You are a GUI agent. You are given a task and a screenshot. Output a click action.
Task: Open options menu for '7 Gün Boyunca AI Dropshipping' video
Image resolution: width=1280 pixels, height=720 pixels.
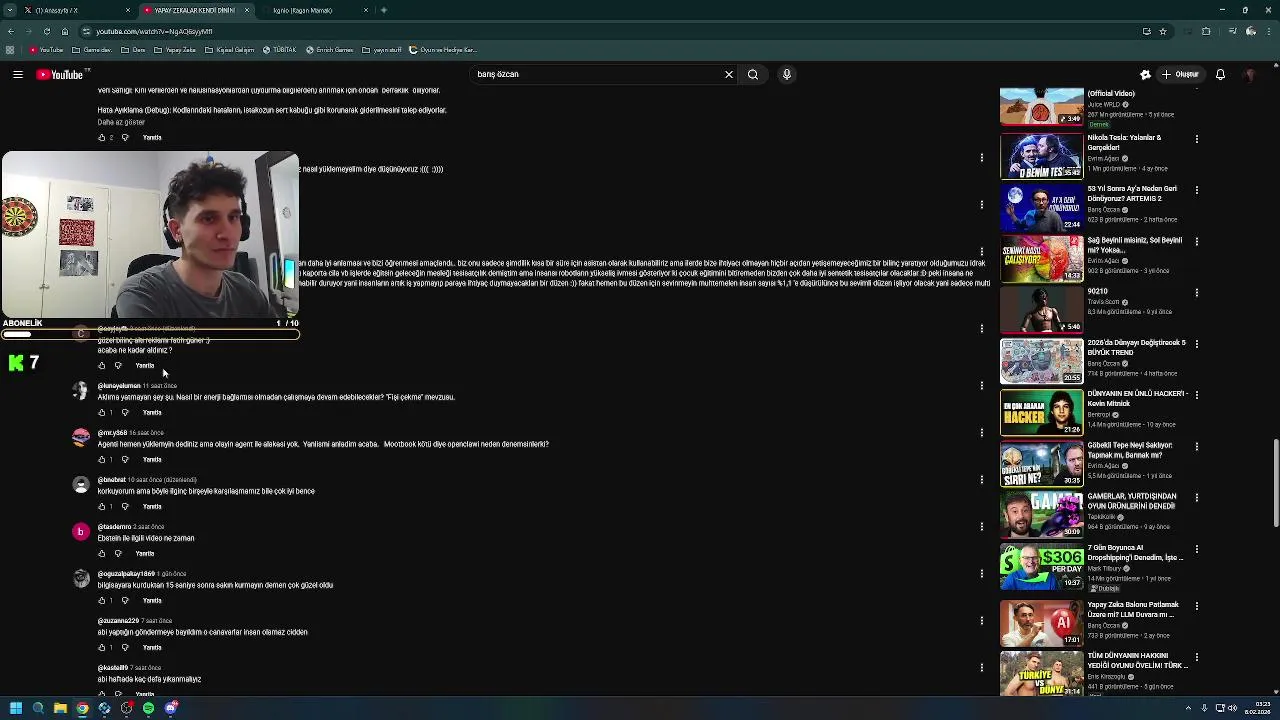tap(1196, 549)
